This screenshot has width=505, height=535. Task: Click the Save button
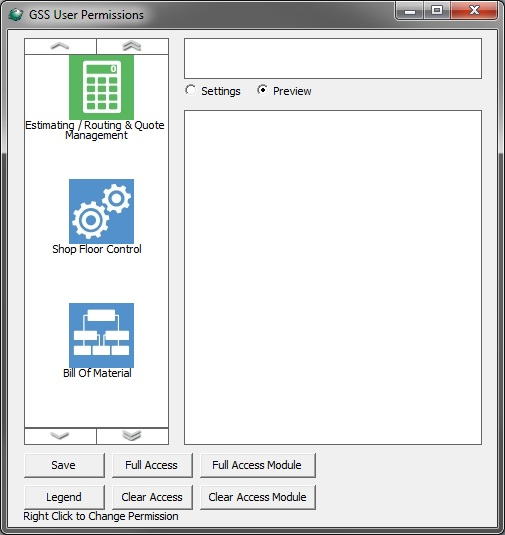[64, 465]
